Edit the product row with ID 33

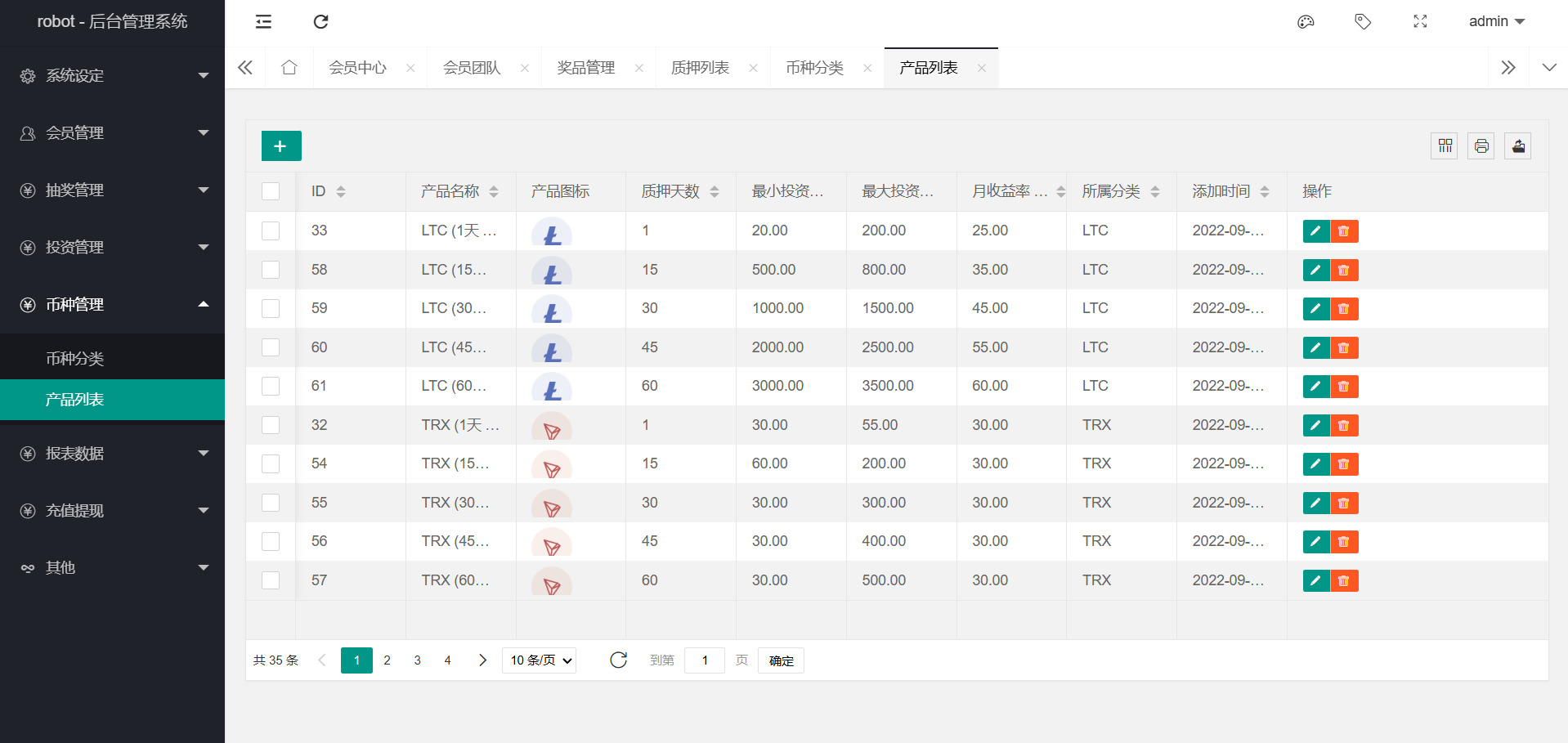(1315, 231)
